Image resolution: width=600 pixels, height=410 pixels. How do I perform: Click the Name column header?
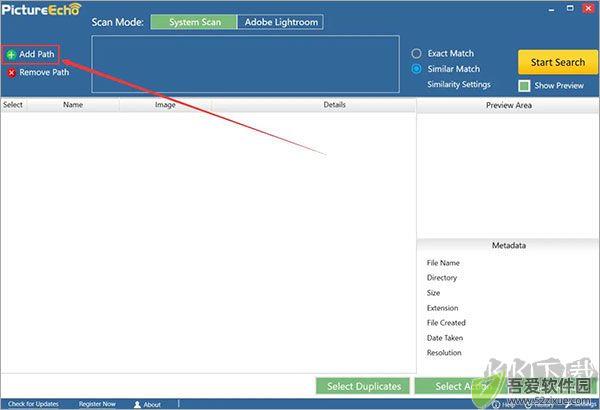73,105
